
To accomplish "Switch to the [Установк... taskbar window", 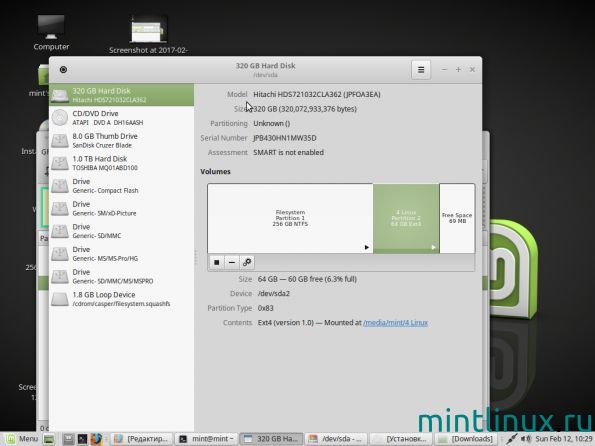I will (401, 439).
